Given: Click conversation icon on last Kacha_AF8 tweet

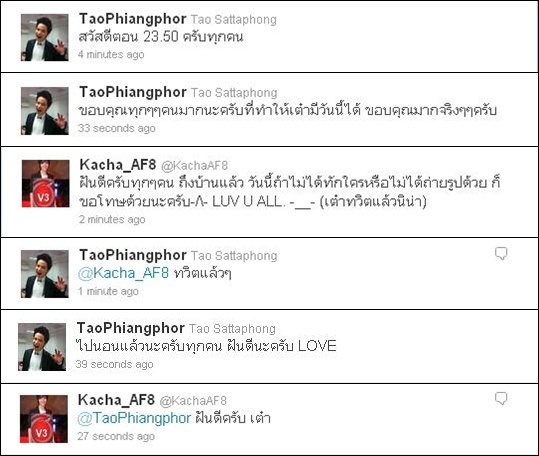Looking at the screenshot, I should click(x=501, y=399).
